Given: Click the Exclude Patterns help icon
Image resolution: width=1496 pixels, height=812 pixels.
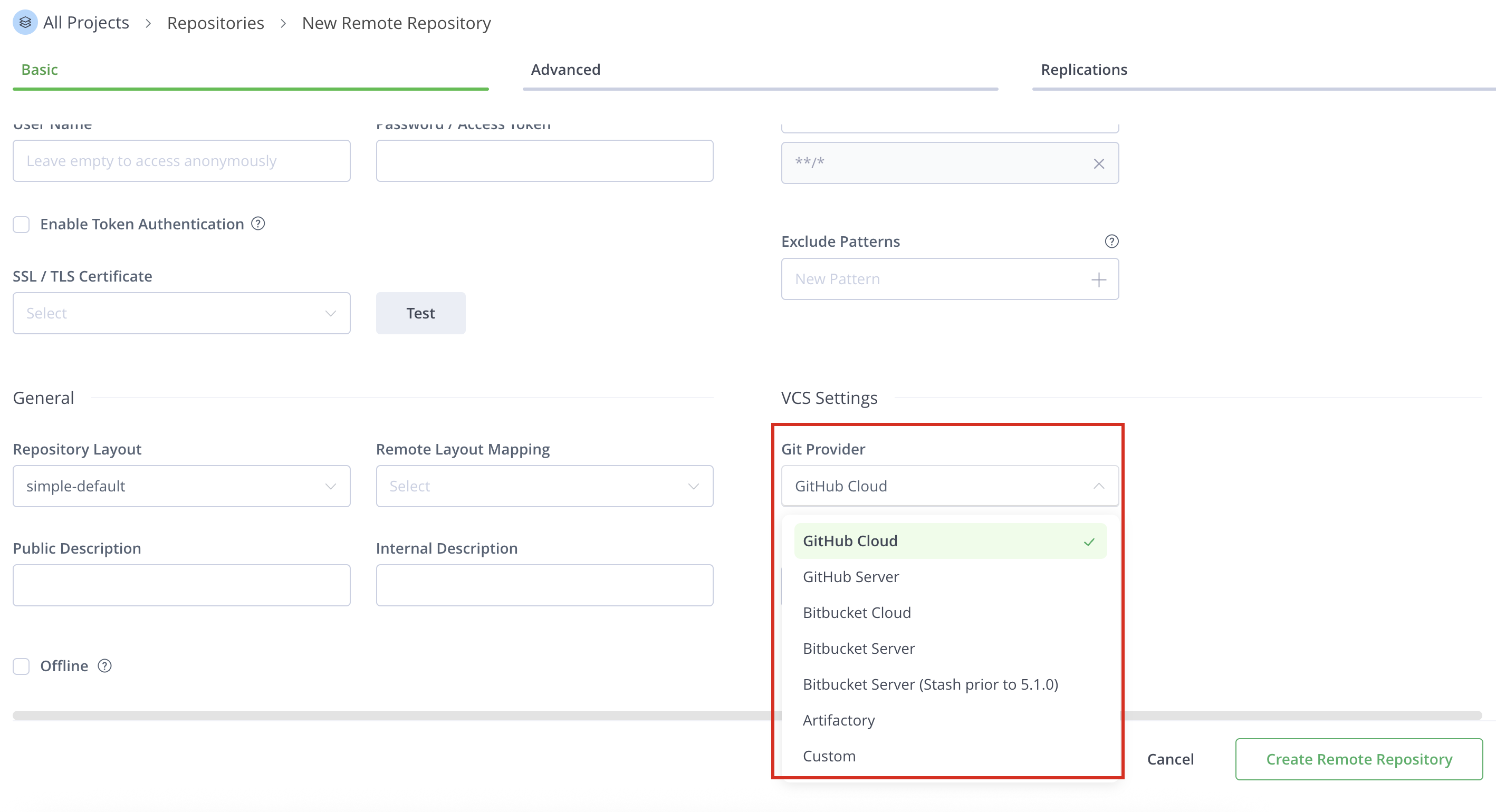Looking at the screenshot, I should (x=1111, y=241).
